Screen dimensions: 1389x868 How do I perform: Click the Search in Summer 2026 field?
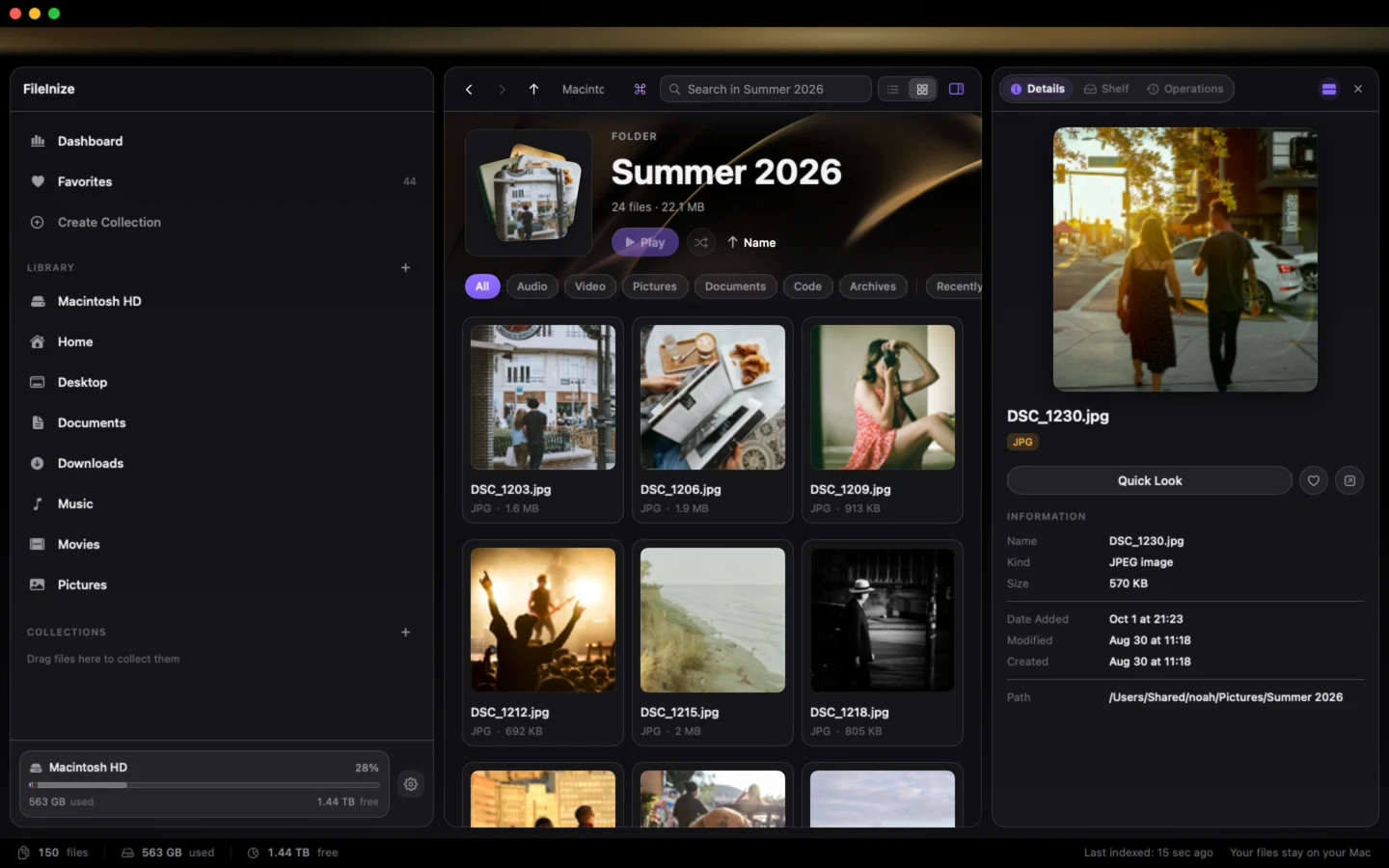pos(766,89)
